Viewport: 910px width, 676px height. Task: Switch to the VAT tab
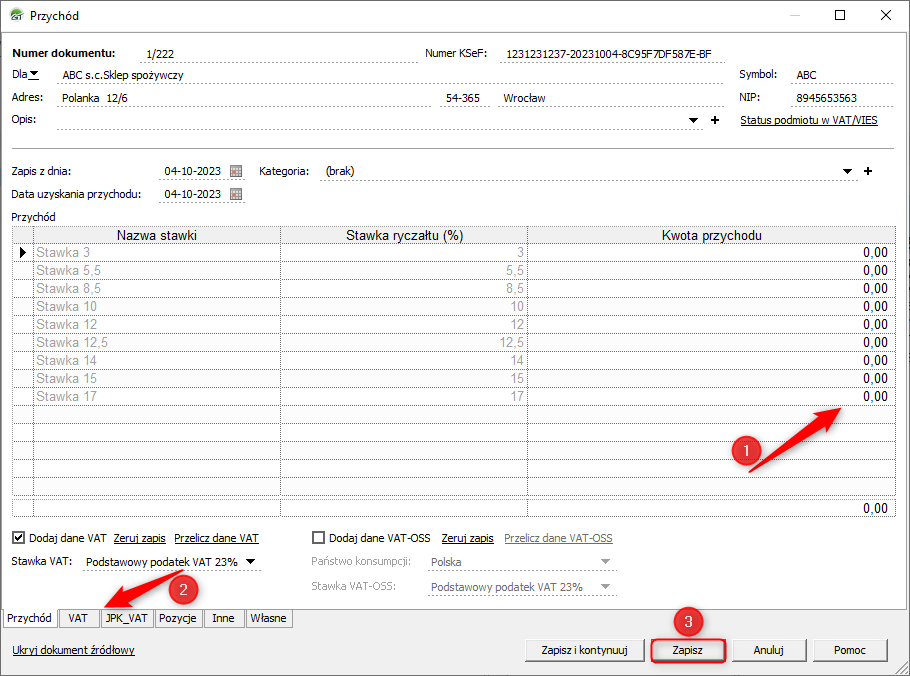pos(78,619)
